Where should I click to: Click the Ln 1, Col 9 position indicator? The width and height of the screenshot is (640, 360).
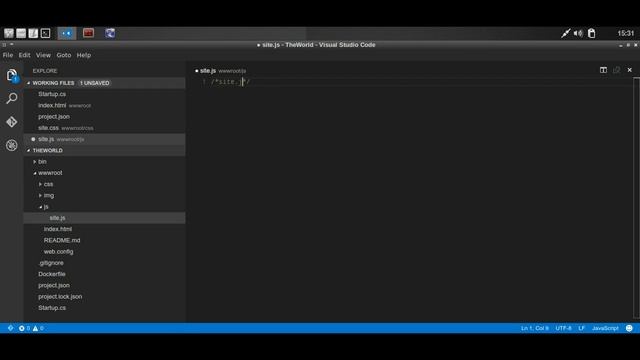[535, 328]
